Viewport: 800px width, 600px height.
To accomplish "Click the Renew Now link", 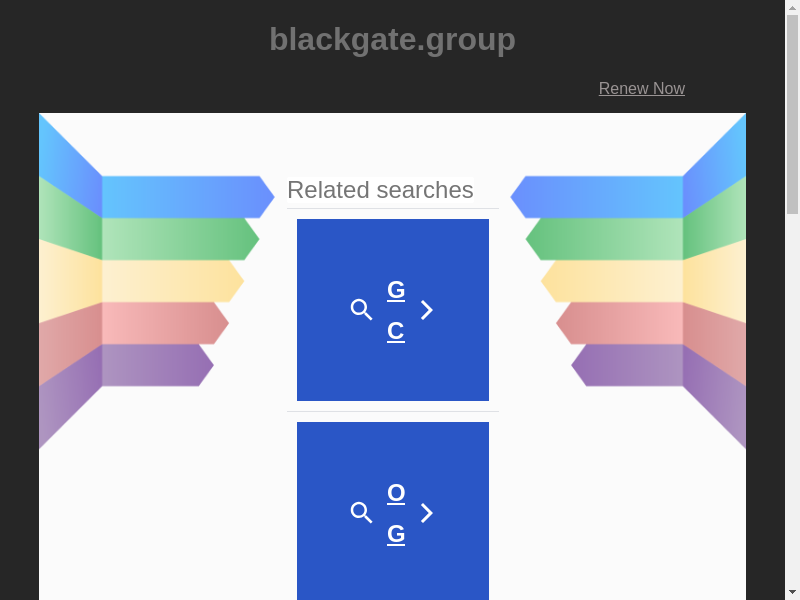I will coord(641,89).
